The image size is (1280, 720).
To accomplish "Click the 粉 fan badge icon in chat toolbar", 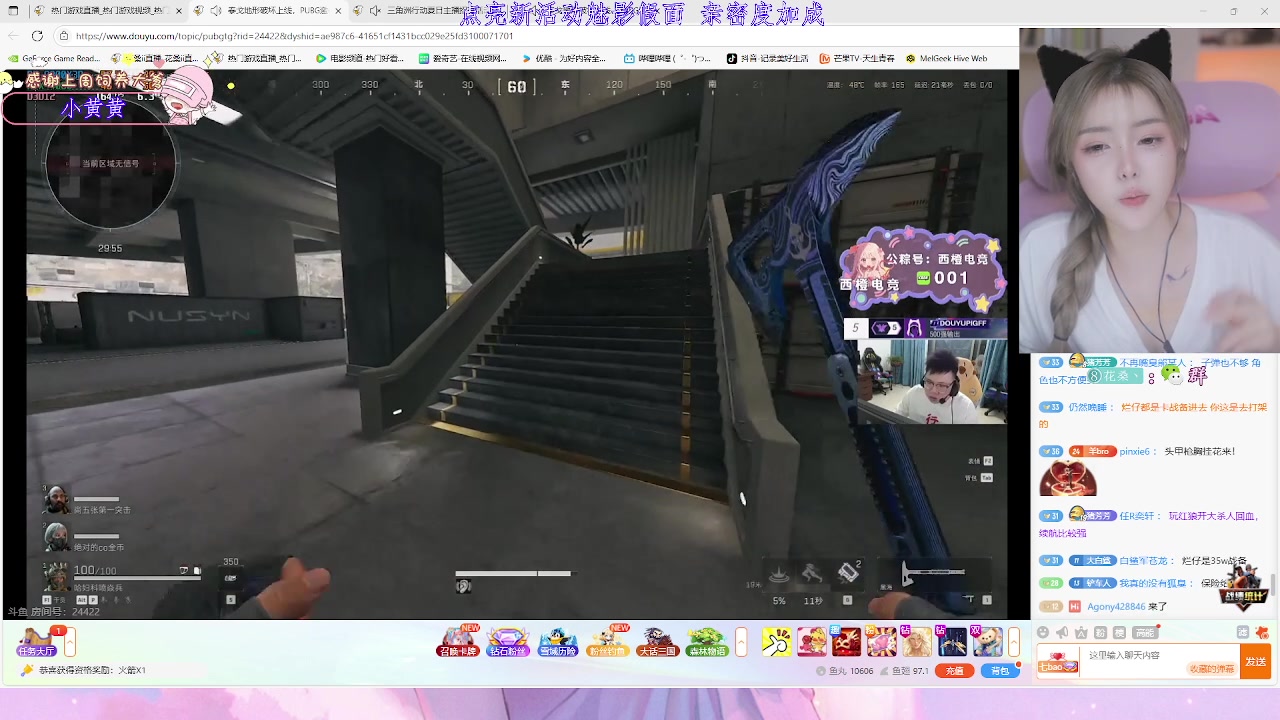I will tap(1100, 632).
